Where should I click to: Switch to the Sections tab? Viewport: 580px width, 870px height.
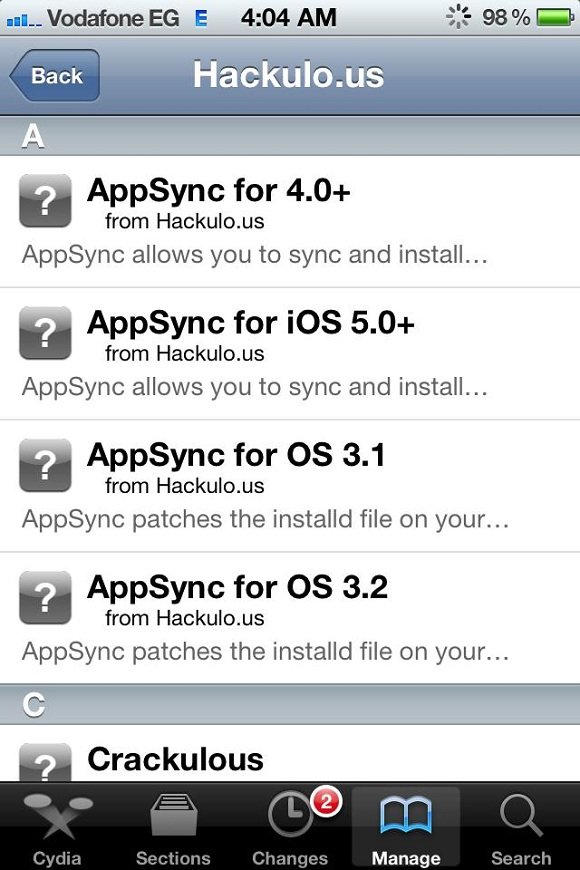click(174, 827)
